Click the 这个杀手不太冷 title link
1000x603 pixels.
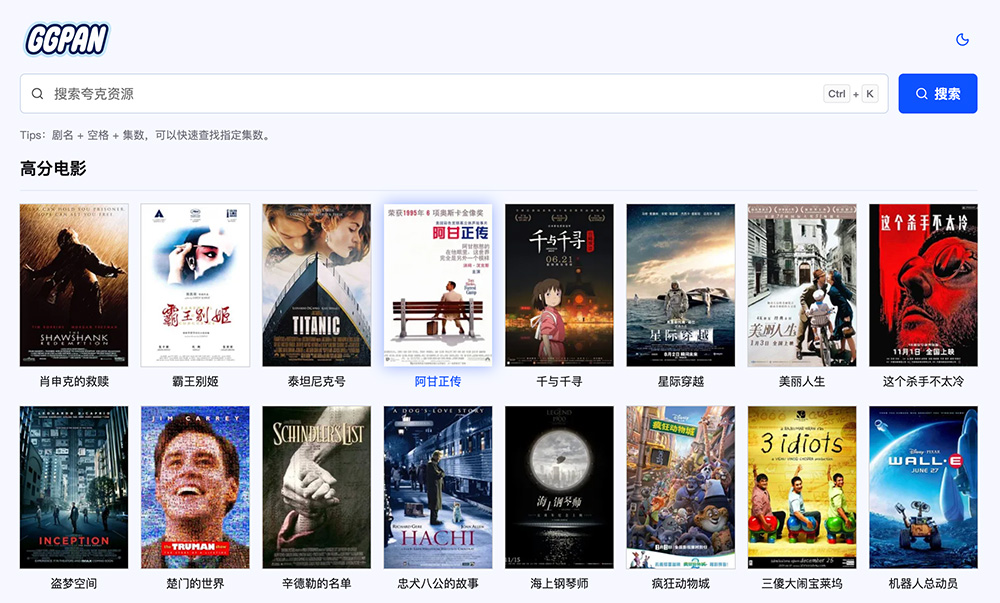tap(923, 381)
